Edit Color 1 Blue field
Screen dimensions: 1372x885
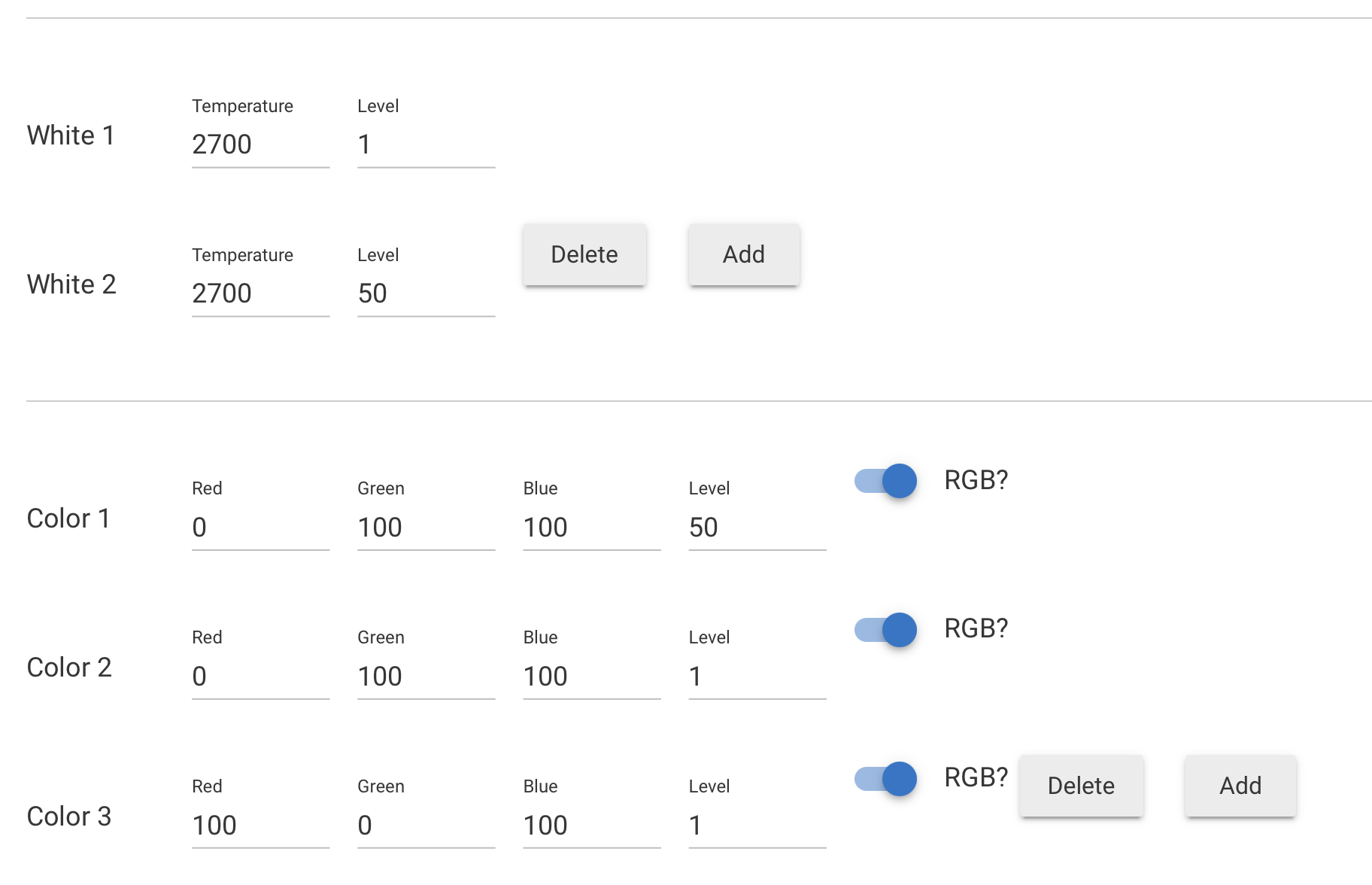(592, 528)
